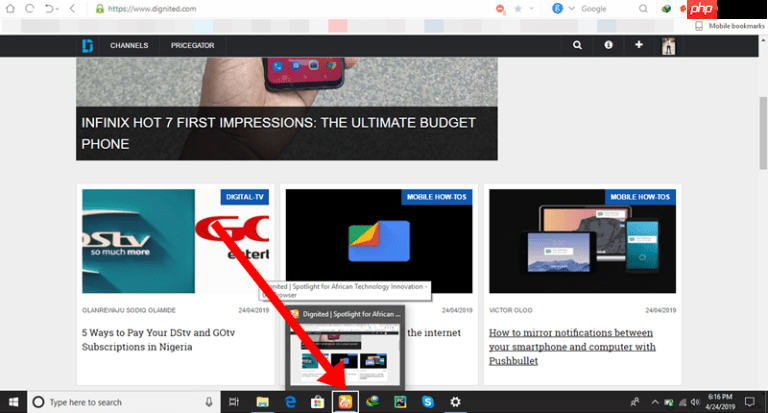This screenshot has width=768, height=413.
Task: Open the user avatar in navbar
Action: coord(669,46)
